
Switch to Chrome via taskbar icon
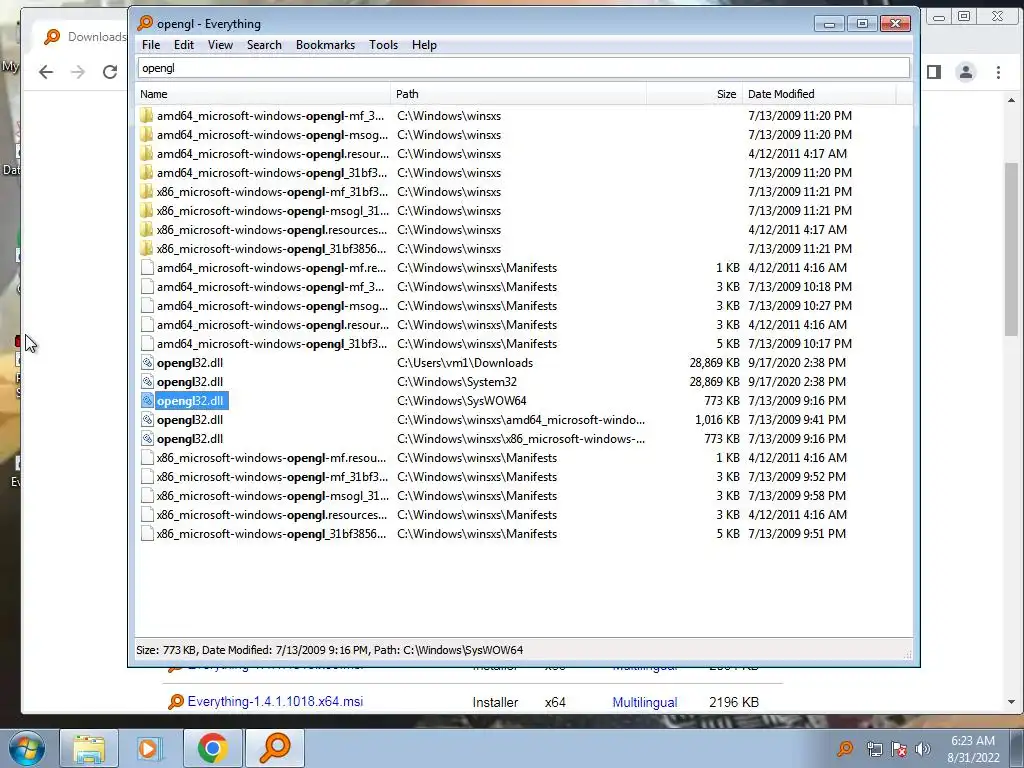212,748
